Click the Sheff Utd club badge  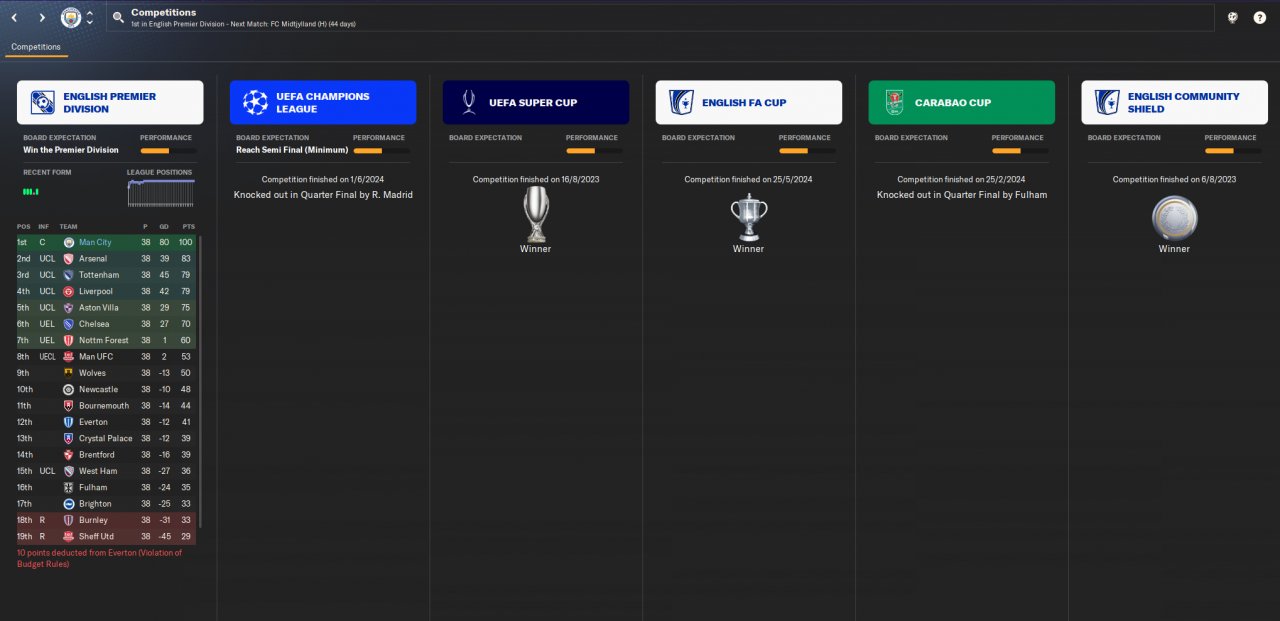68,536
